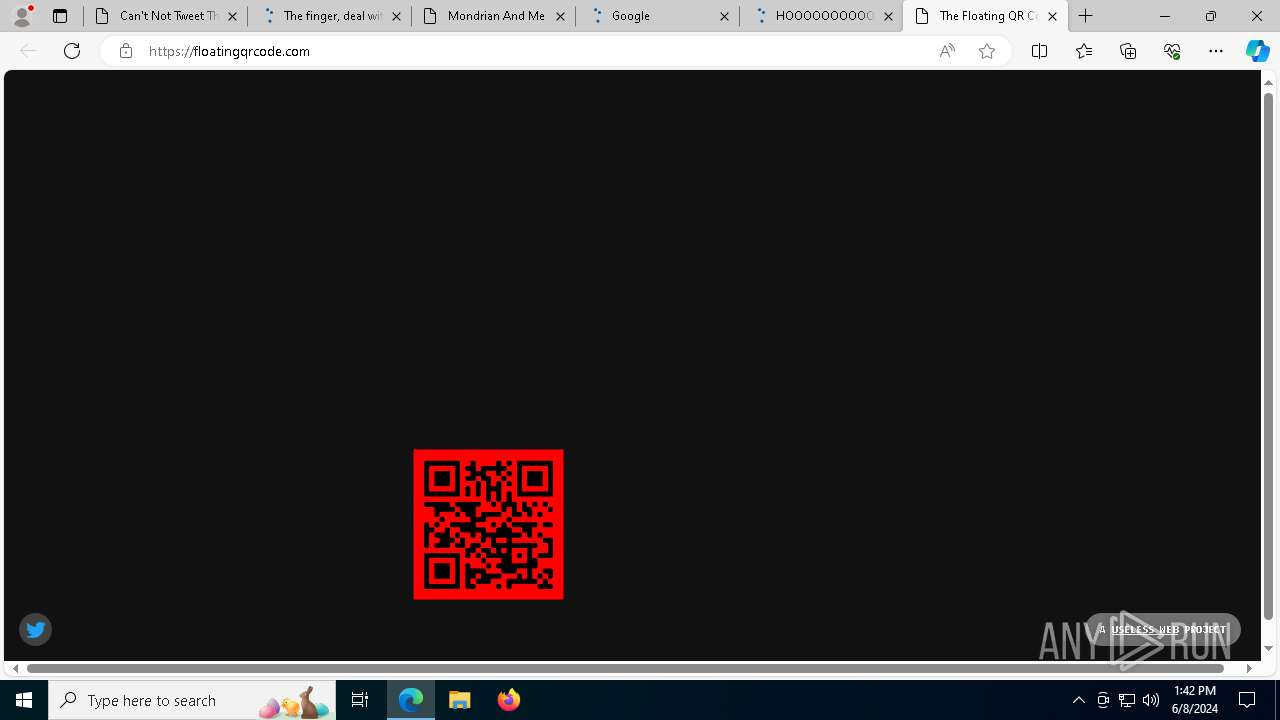Screen dimensions: 1280x720
Task: Open Task View
Action: [360, 700]
